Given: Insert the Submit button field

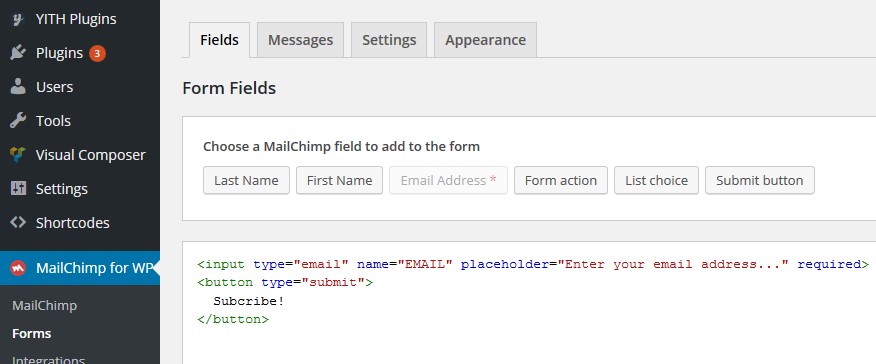Looking at the screenshot, I should [760, 180].
